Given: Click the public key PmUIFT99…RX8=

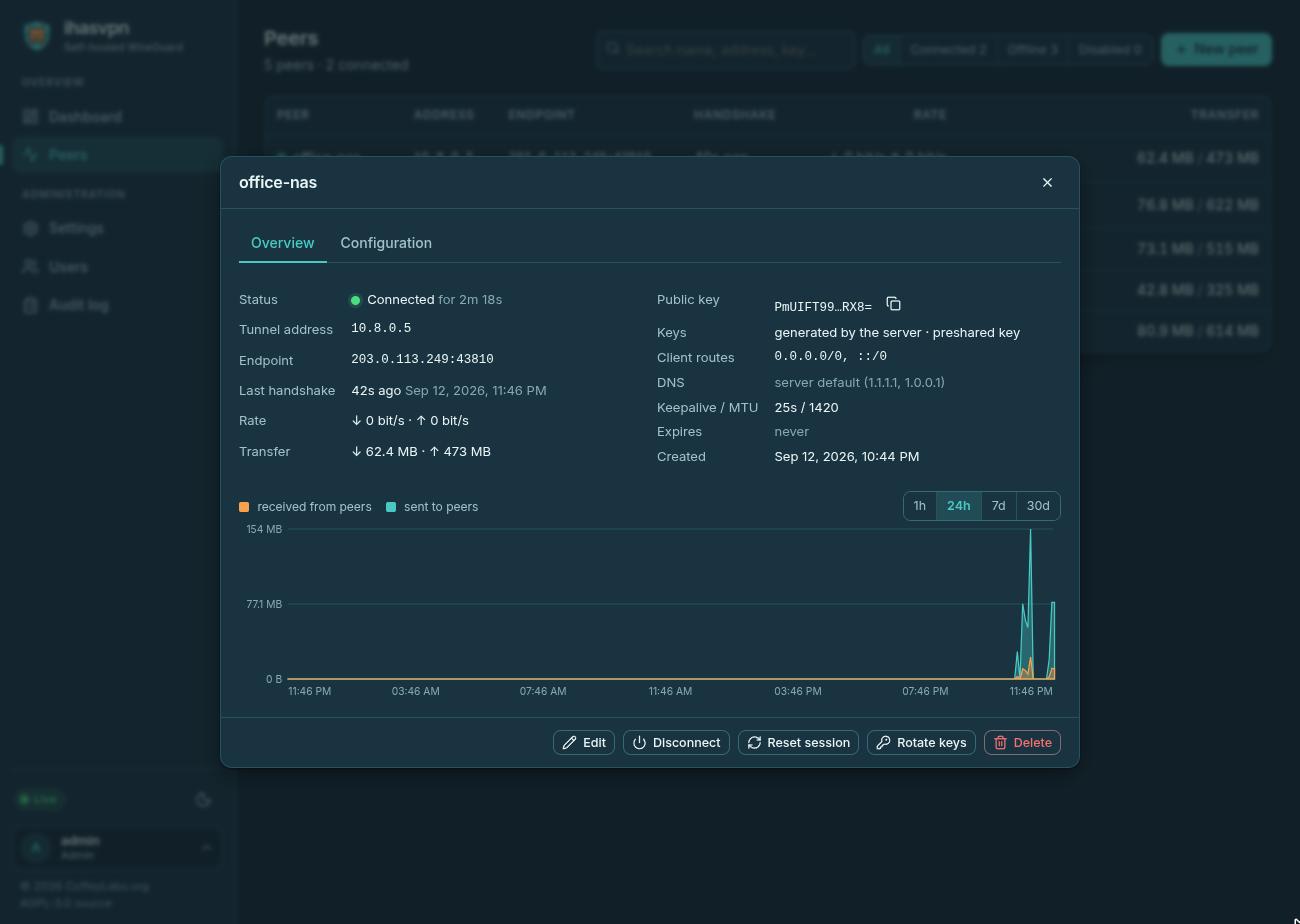Looking at the screenshot, I should (823, 306).
